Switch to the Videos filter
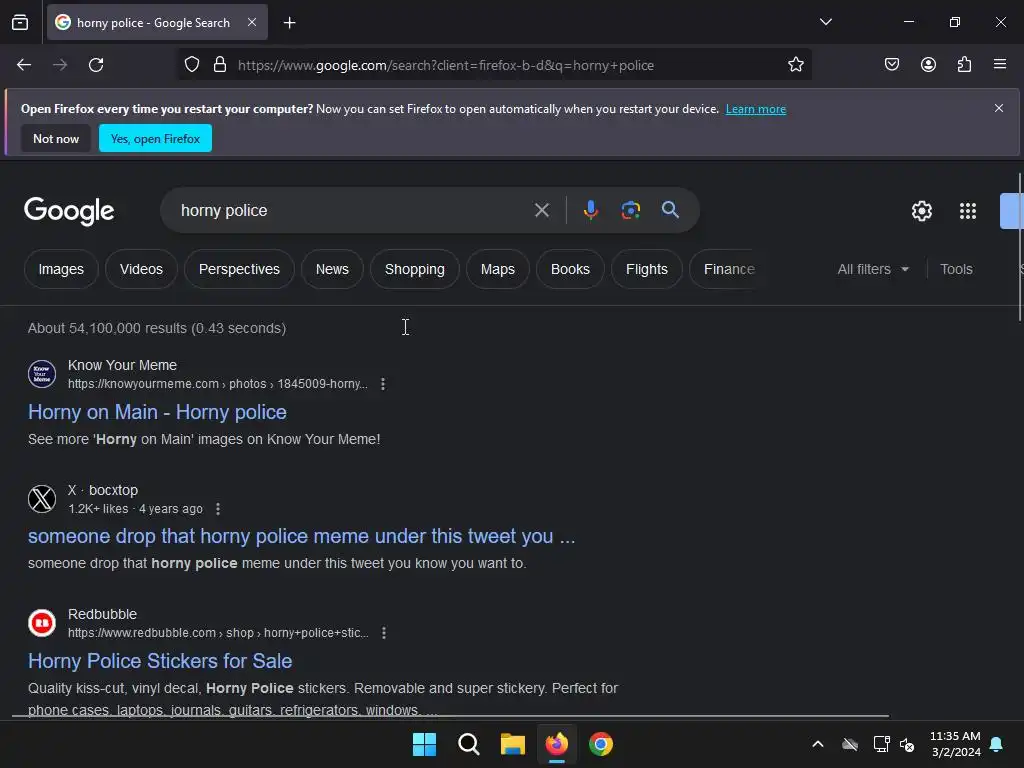Screen dimensions: 1024x768 click(x=141, y=269)
